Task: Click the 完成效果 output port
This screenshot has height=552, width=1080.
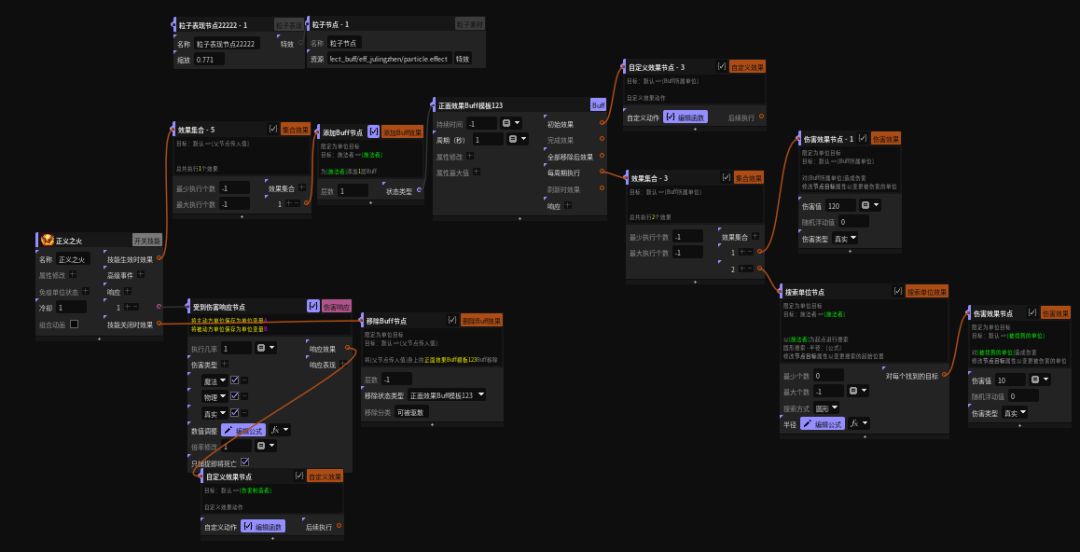Action: (x=603, y=140)
